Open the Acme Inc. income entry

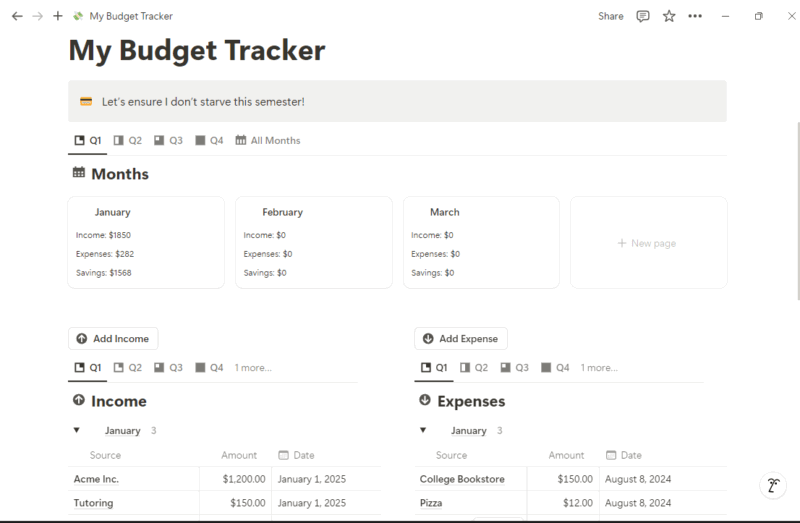pos(96,479)
